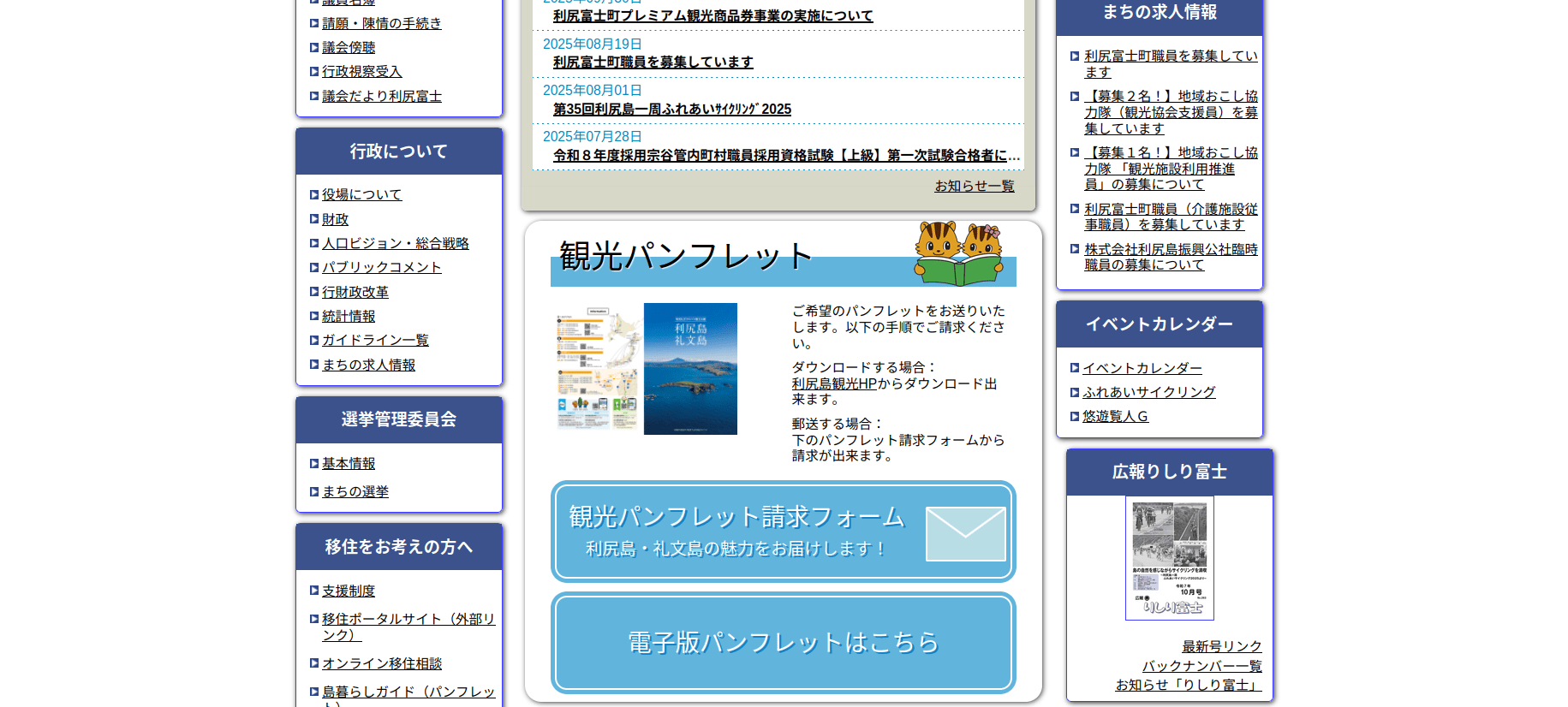This screenshot has height=707, width=1568.
Task: Click bullet icon beside 役場について
Action: (314, 195)
